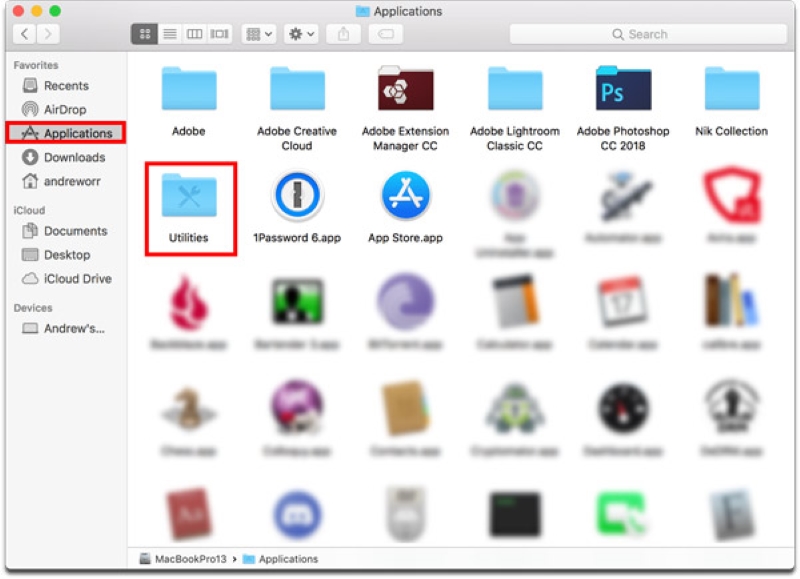Select the Calendar app icon
This screenshot has height=579, width=800.
coord(623,302)
